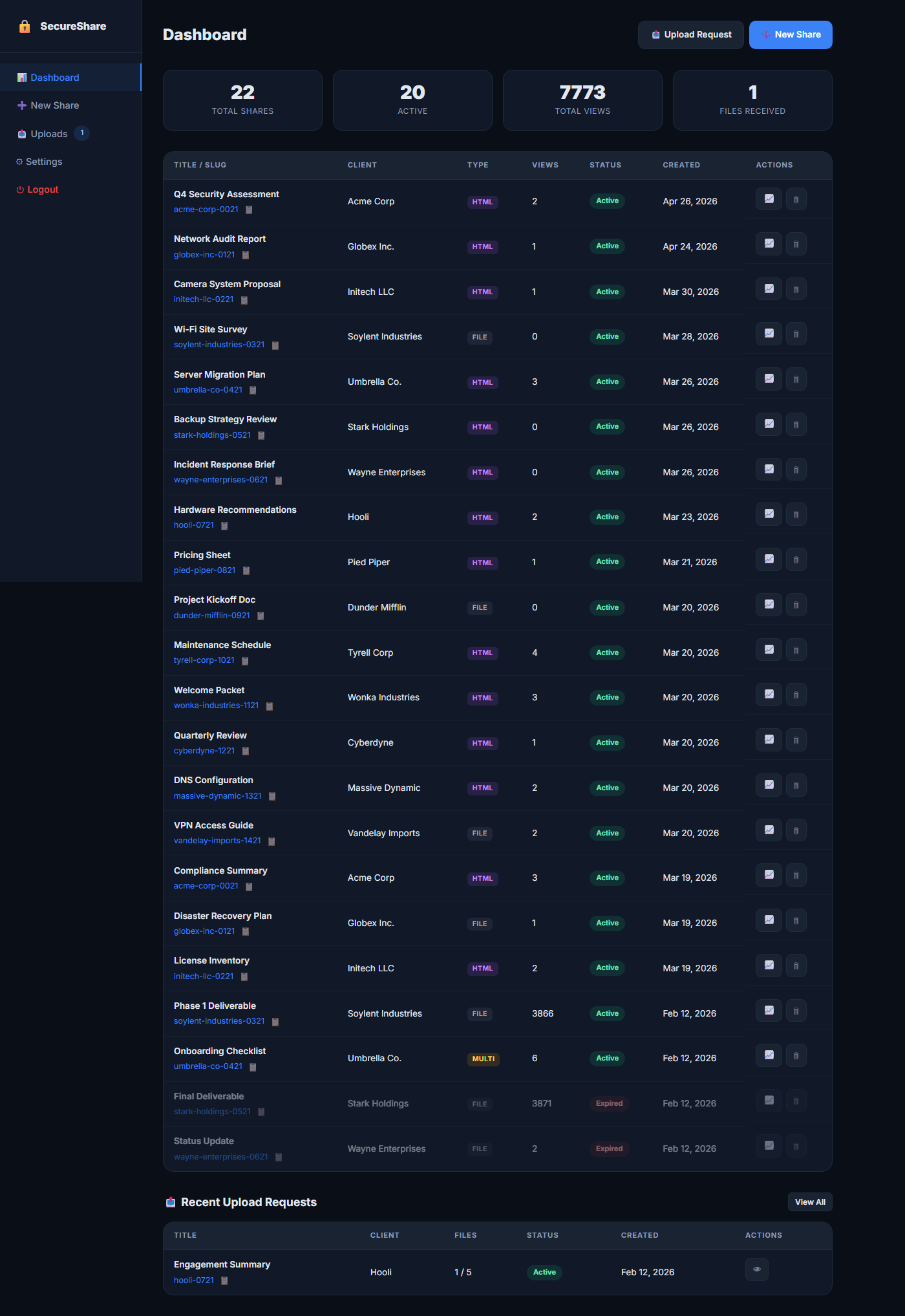Open analytics for Q4 Security Assessment
Screen dimensions: 905x1316
pyautogui.click(x=769, y=199)
